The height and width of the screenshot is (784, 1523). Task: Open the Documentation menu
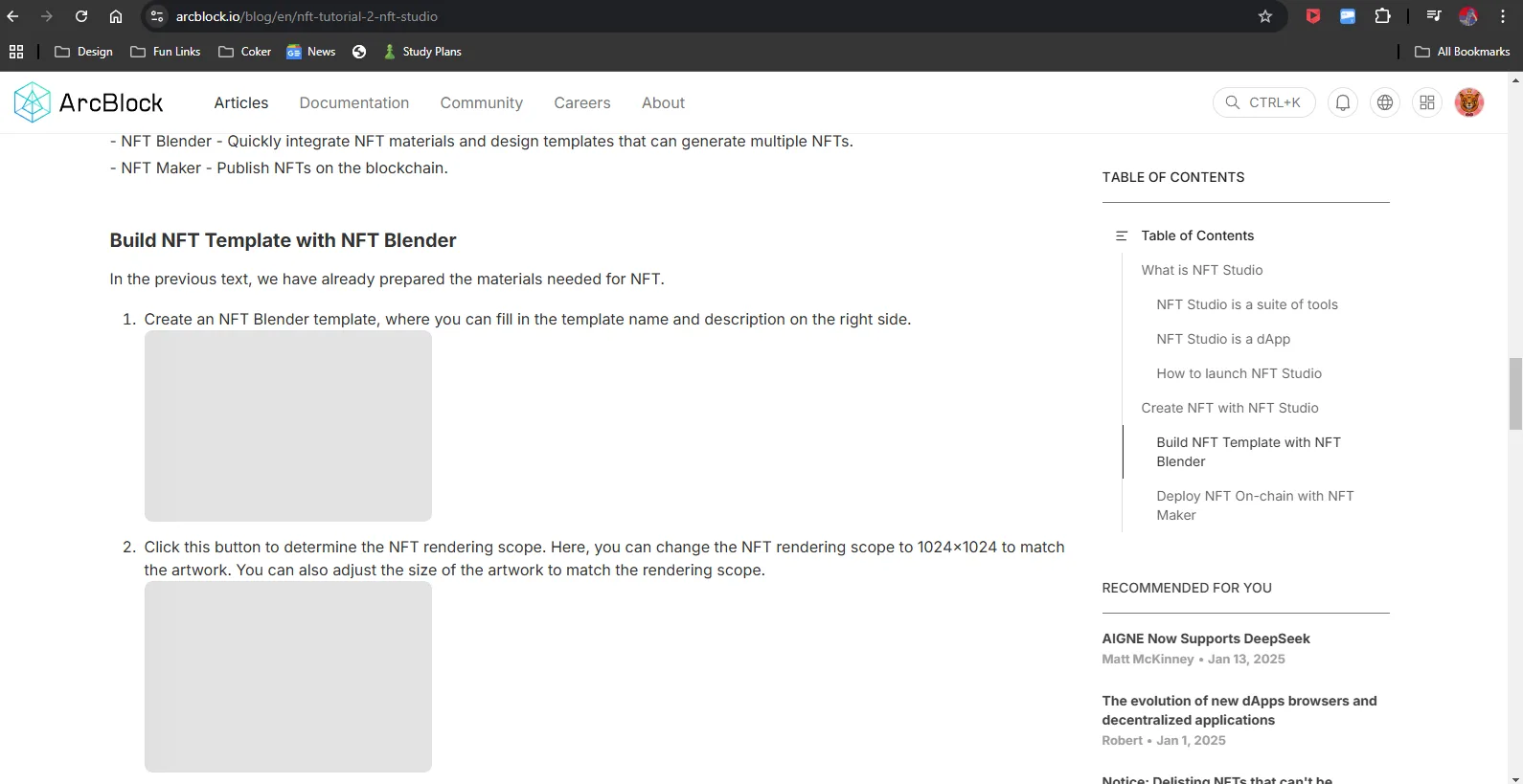pos(354,102)
